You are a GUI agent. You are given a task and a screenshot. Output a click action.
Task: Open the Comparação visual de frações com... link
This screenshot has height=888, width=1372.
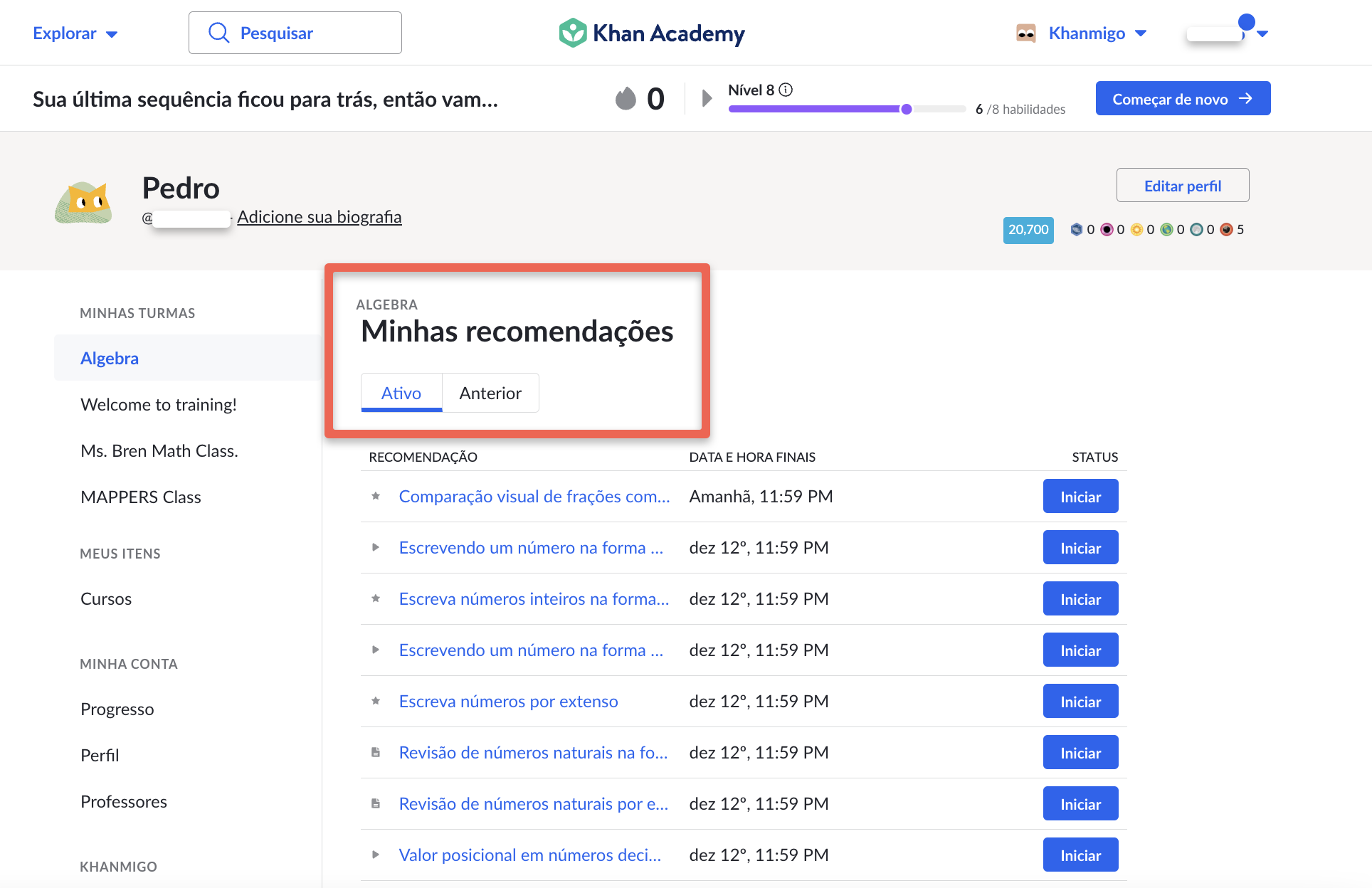tap(534, 496)
